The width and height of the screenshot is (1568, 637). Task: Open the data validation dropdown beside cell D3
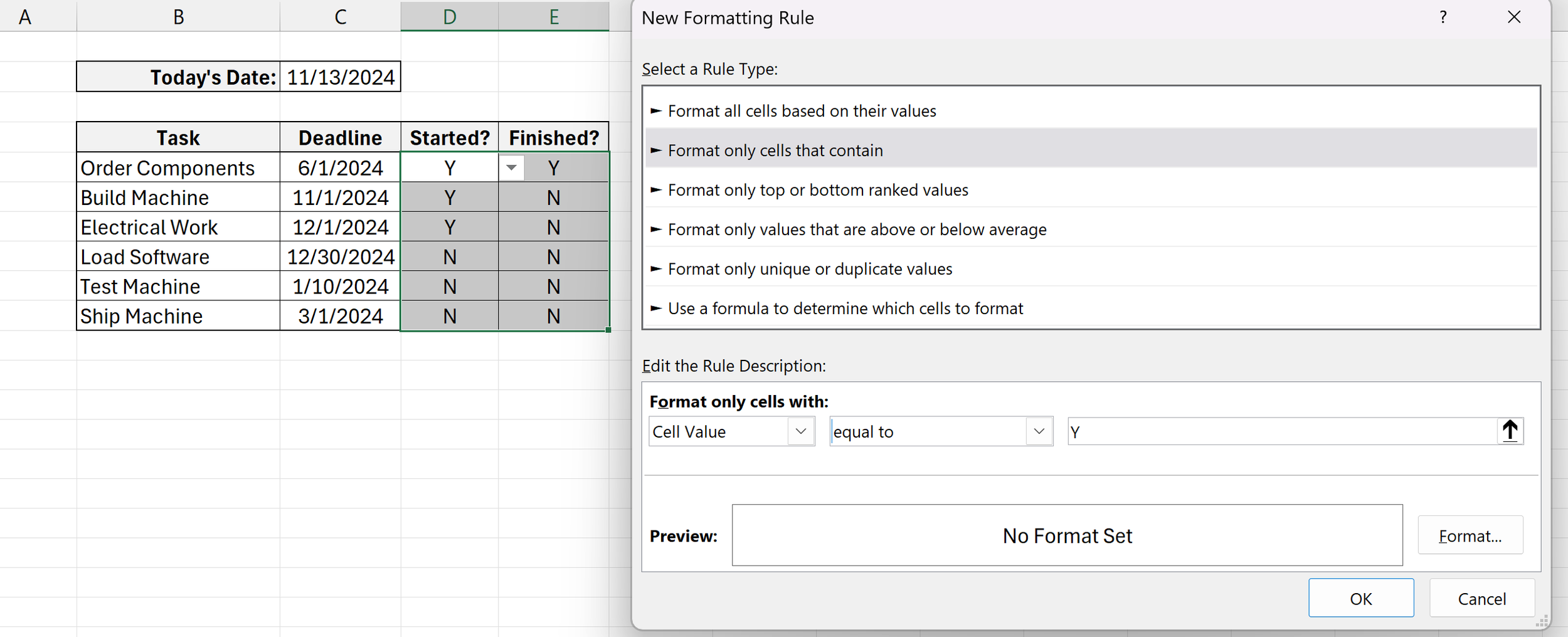[x=512, y=167]
